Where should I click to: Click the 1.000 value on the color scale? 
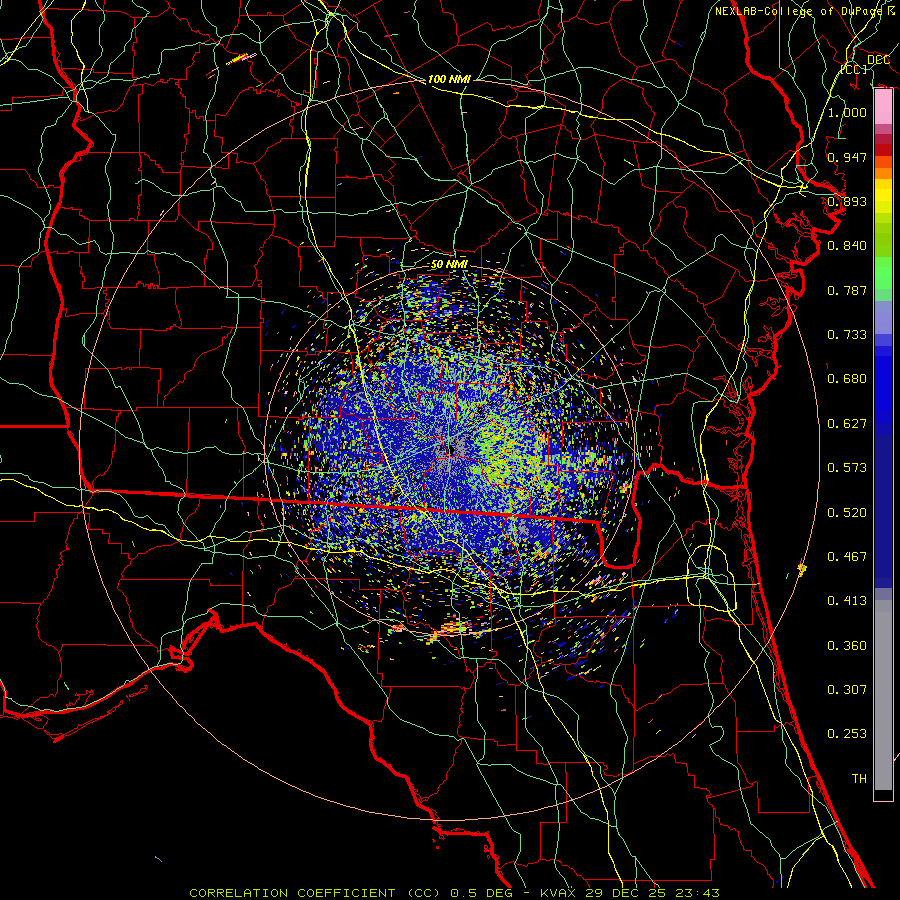click(847, 112)
